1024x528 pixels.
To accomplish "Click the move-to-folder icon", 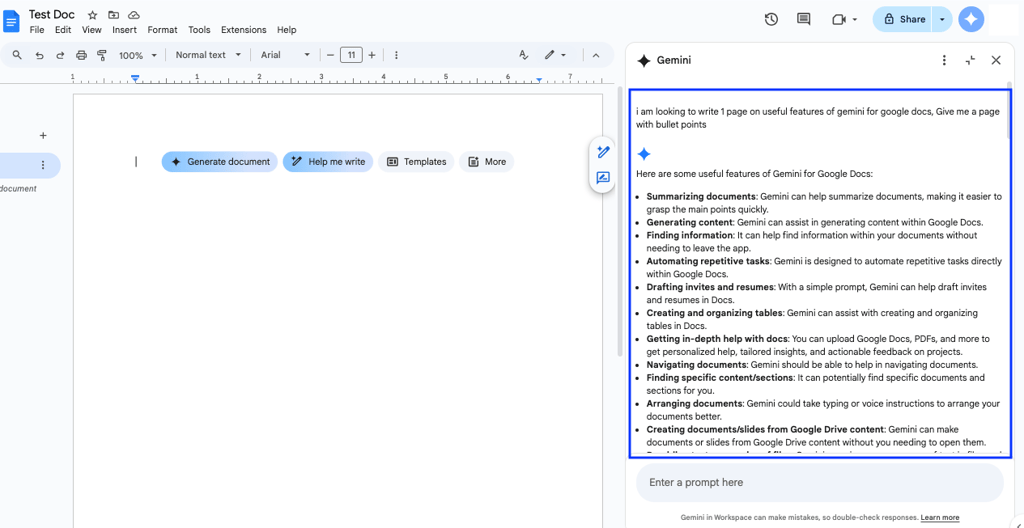I will pos(114,14).
